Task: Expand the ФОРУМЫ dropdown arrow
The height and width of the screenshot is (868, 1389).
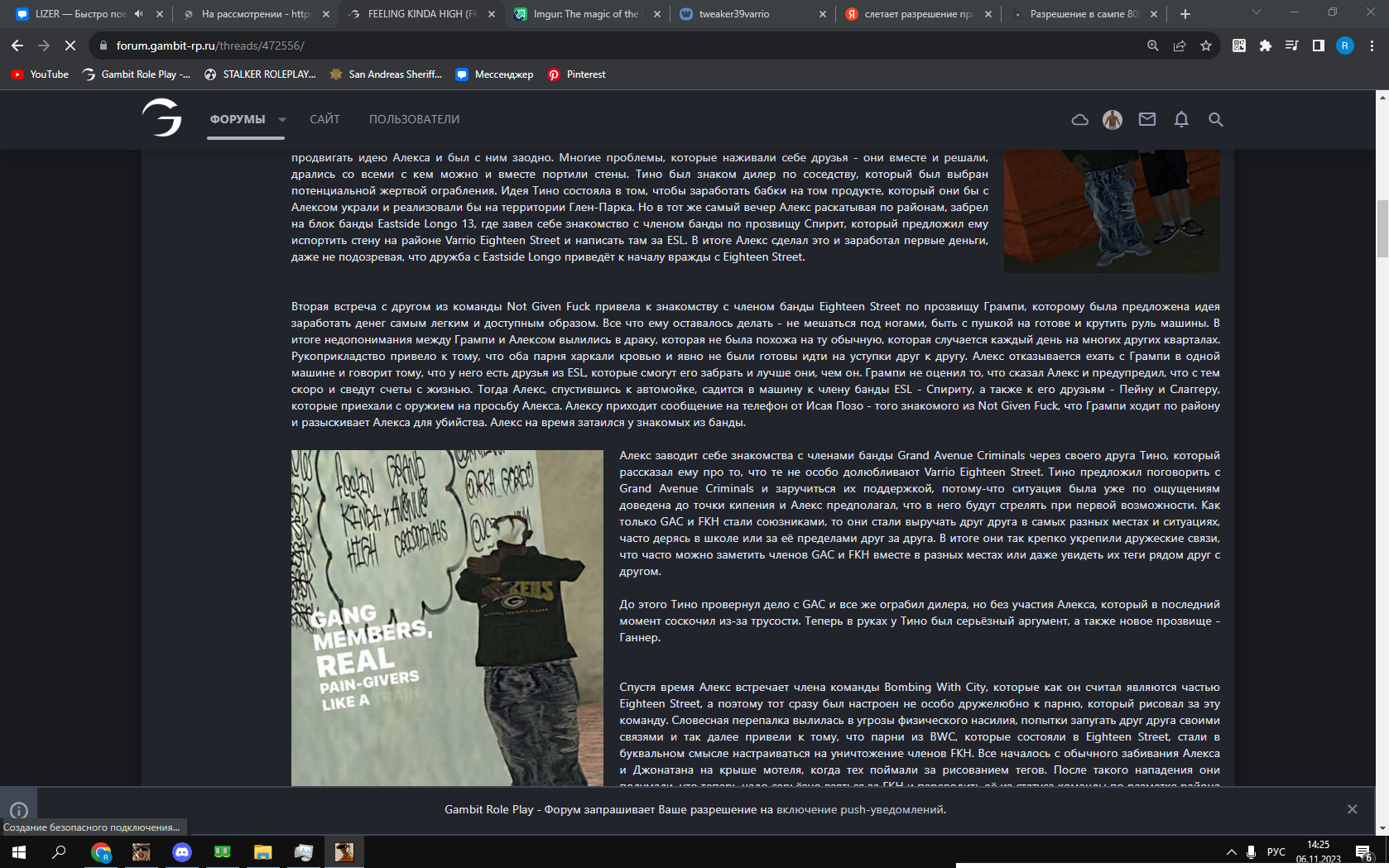Action: tap(282, 120)
